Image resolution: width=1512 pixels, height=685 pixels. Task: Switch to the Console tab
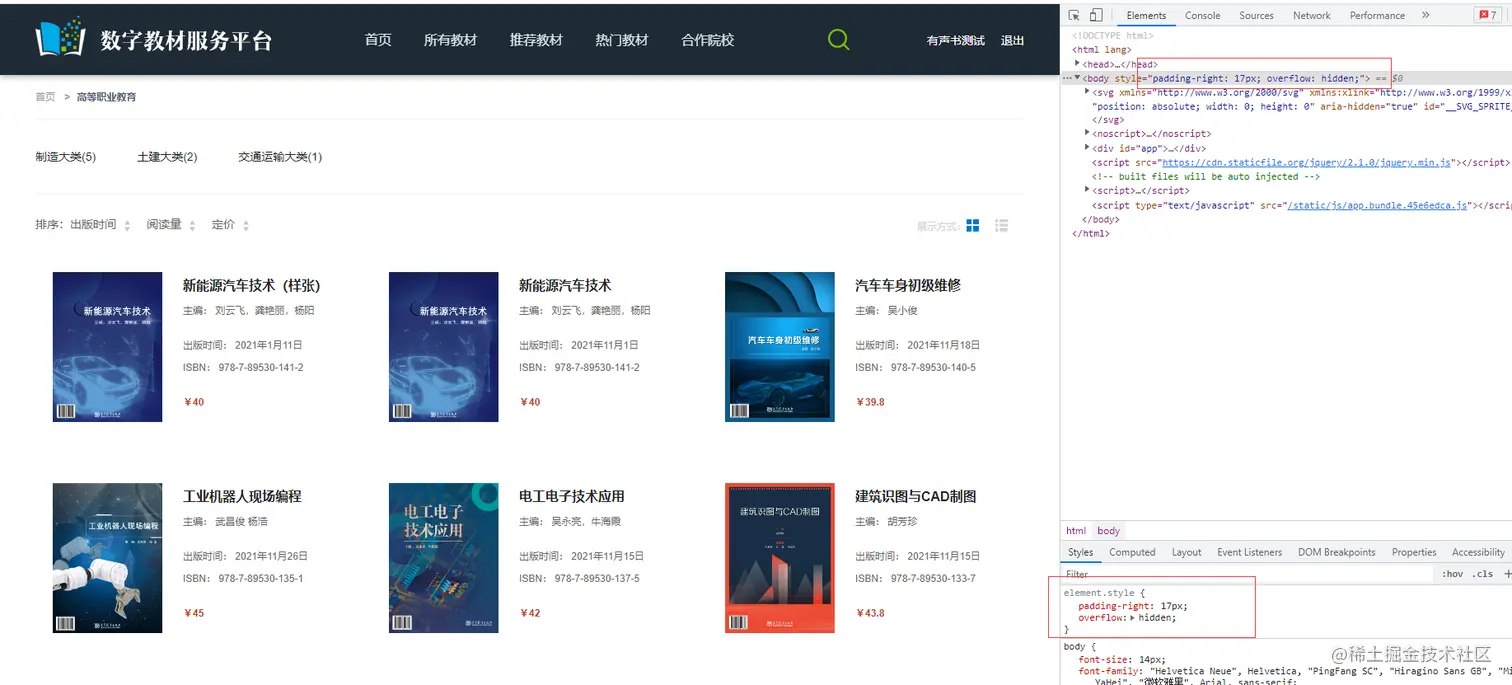[1203, 15]
